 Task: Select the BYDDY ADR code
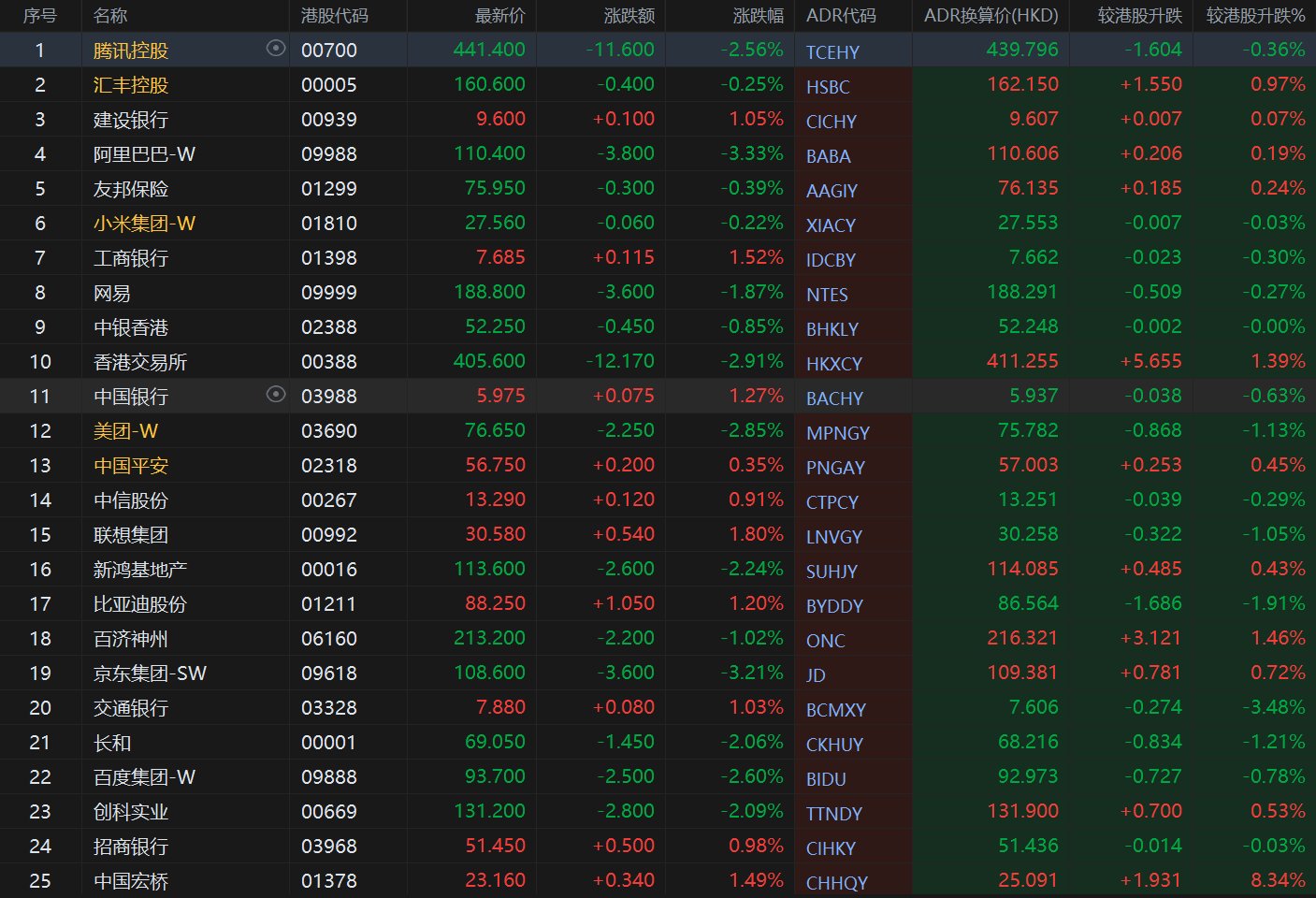coord(834,606)
